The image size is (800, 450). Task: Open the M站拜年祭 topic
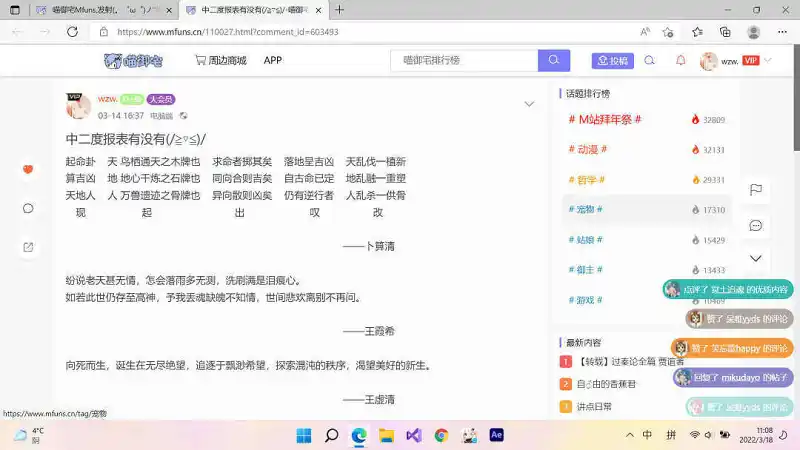tap(605, 119)
